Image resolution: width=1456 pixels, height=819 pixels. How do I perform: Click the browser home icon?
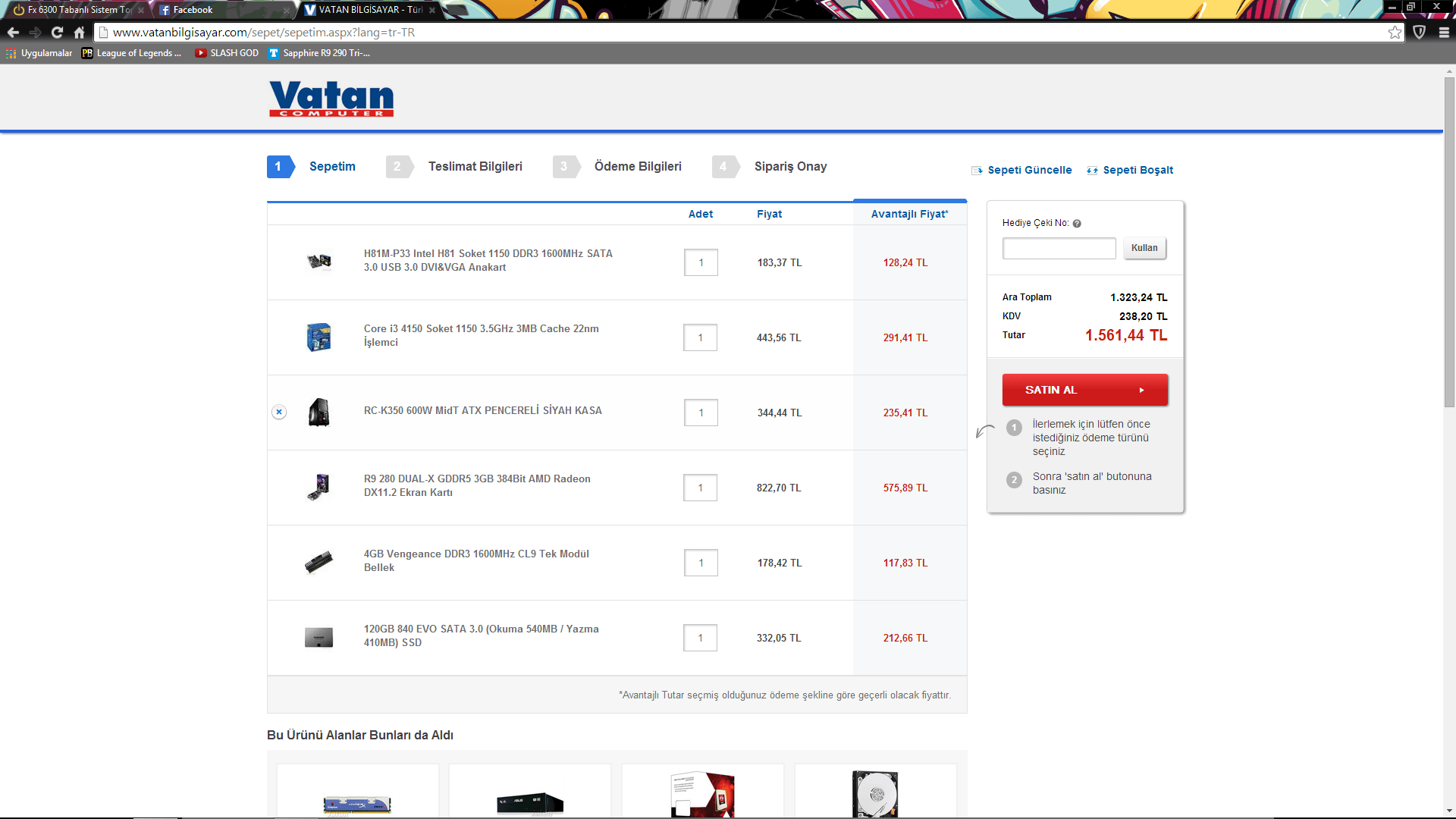click(79, 33)
